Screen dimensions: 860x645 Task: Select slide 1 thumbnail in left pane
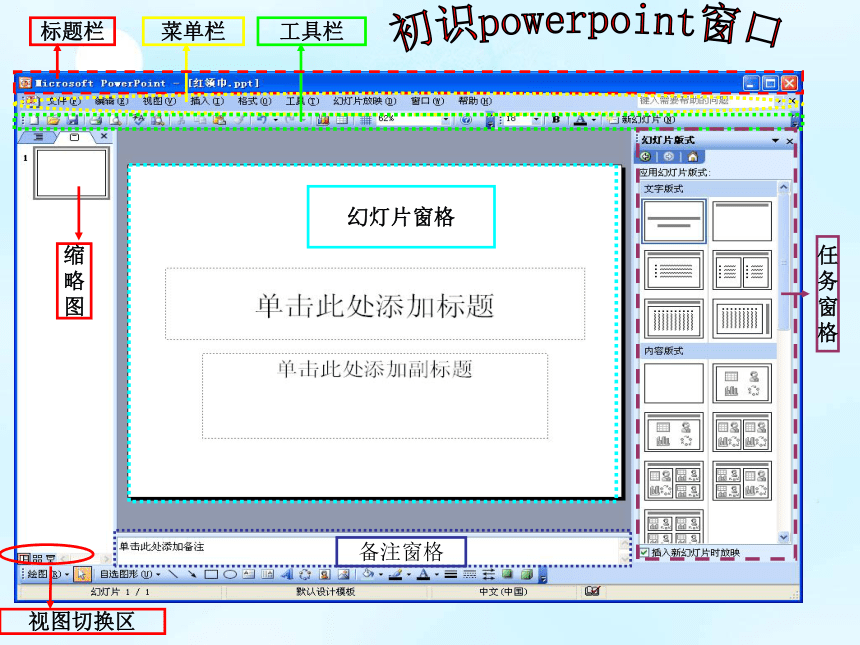click(x=71, y=173)
